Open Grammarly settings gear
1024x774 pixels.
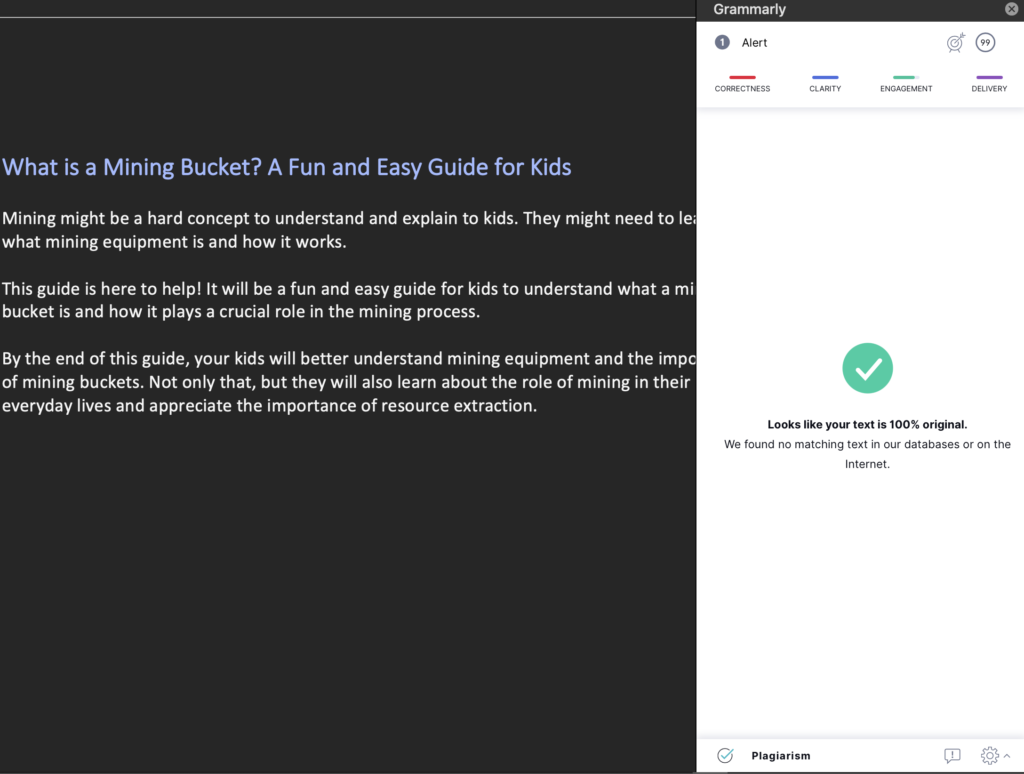989,756
